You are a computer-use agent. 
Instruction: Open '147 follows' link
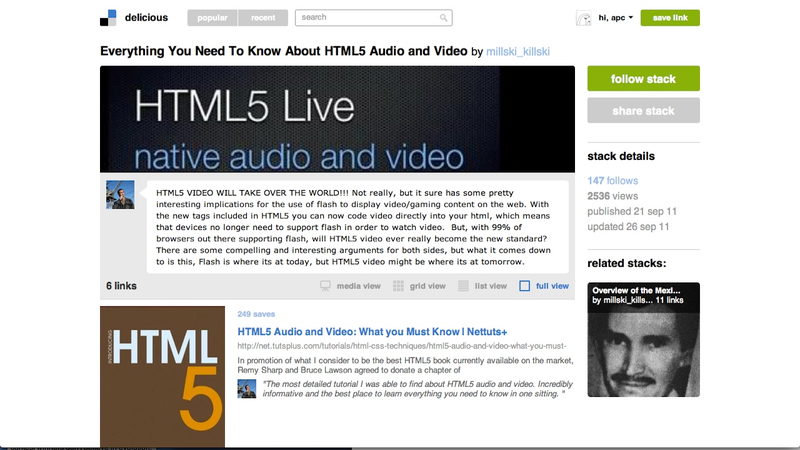point(612,181)
